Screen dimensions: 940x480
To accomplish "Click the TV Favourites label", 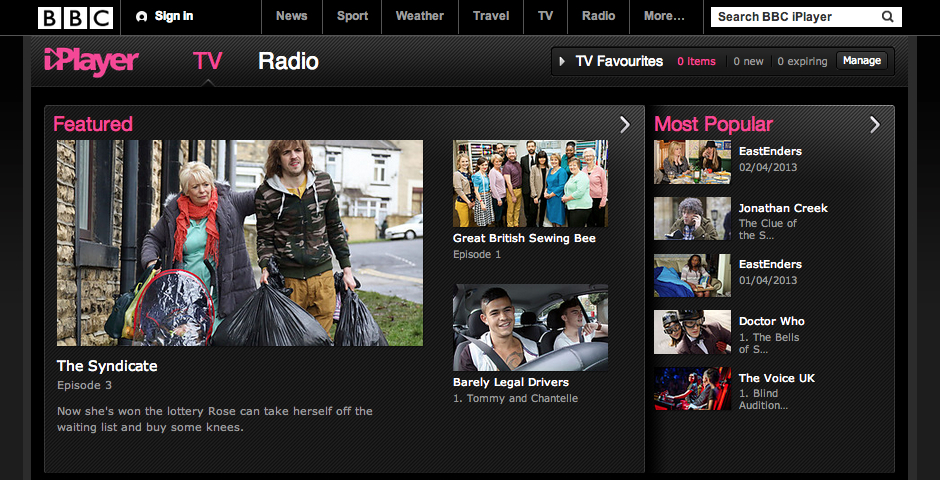I will tap(619, 61).
